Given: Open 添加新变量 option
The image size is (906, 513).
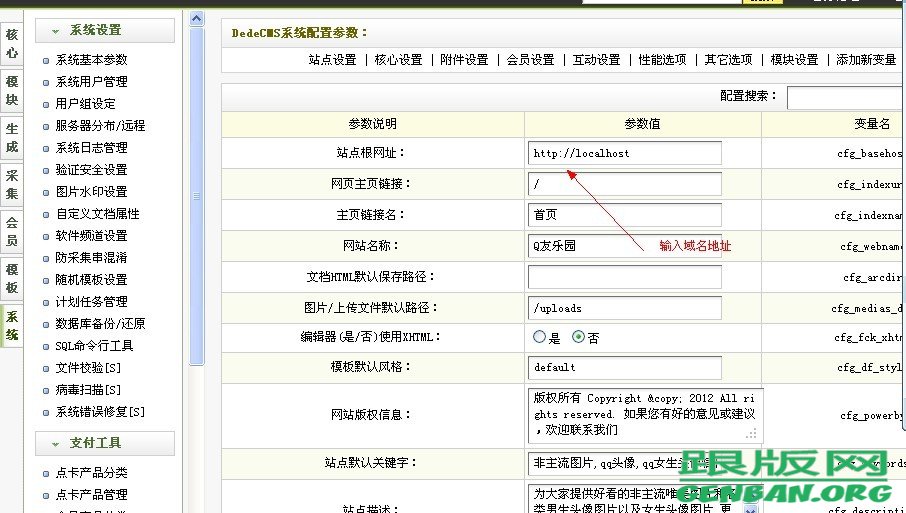Looking at the screenshot, I should (866, 60).
